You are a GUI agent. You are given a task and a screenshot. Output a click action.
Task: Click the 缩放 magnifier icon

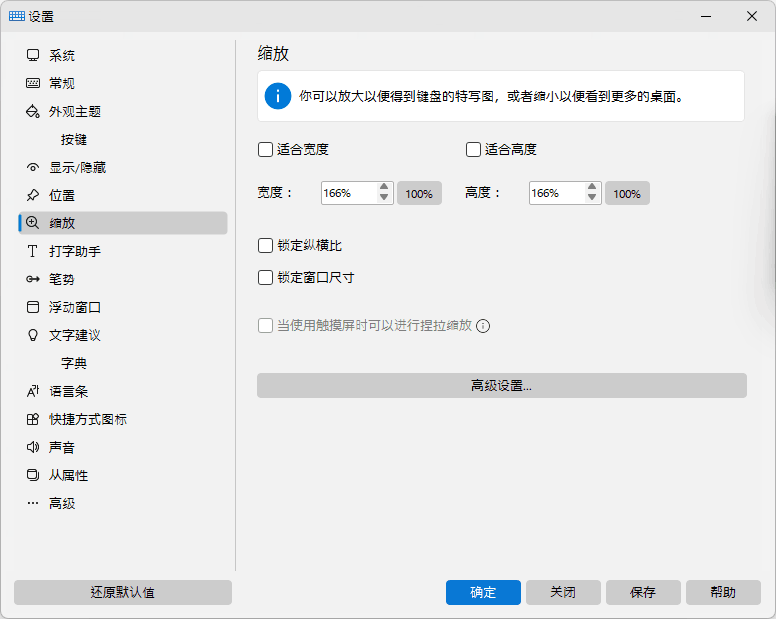(33, 223)
